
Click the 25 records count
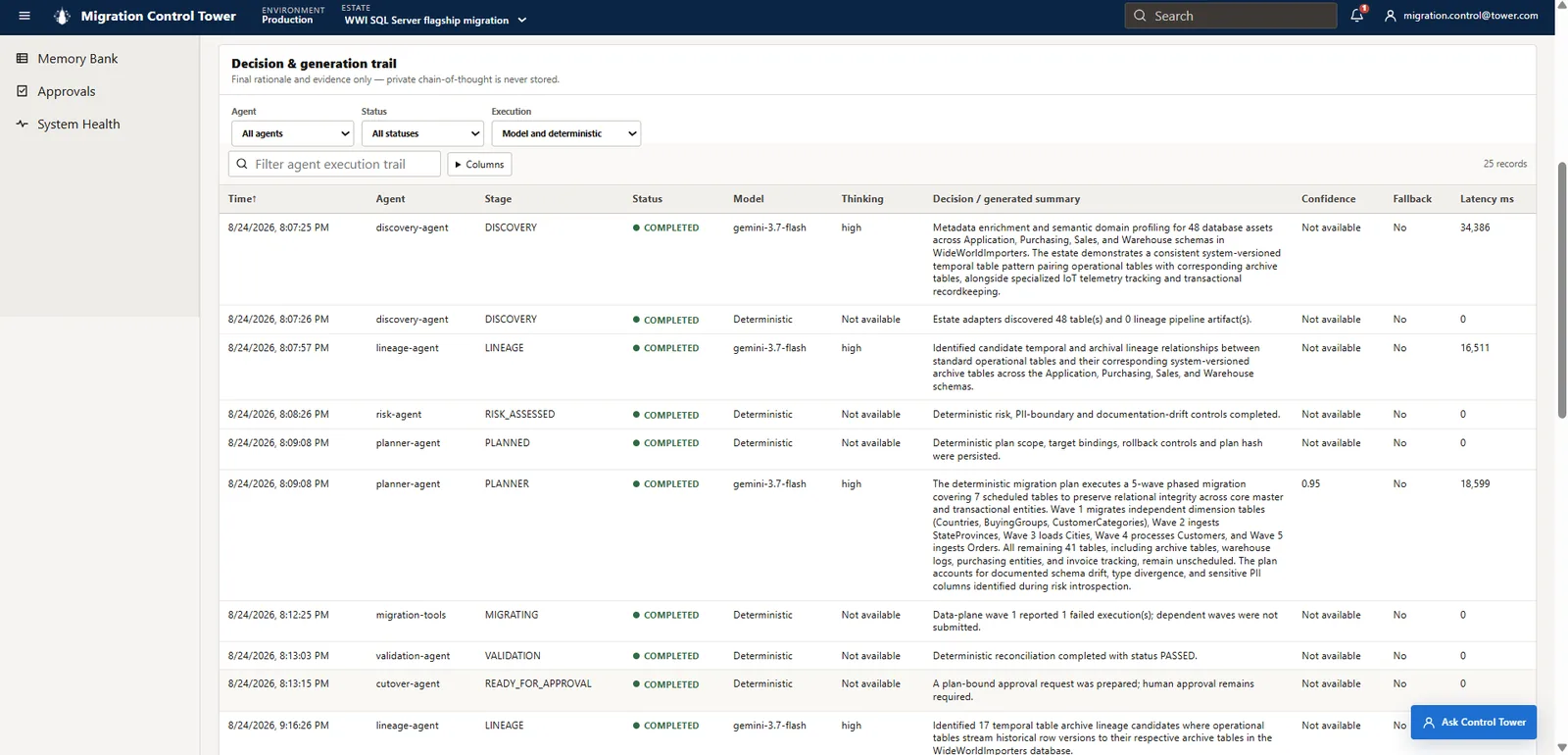[x=1505, y=164]
